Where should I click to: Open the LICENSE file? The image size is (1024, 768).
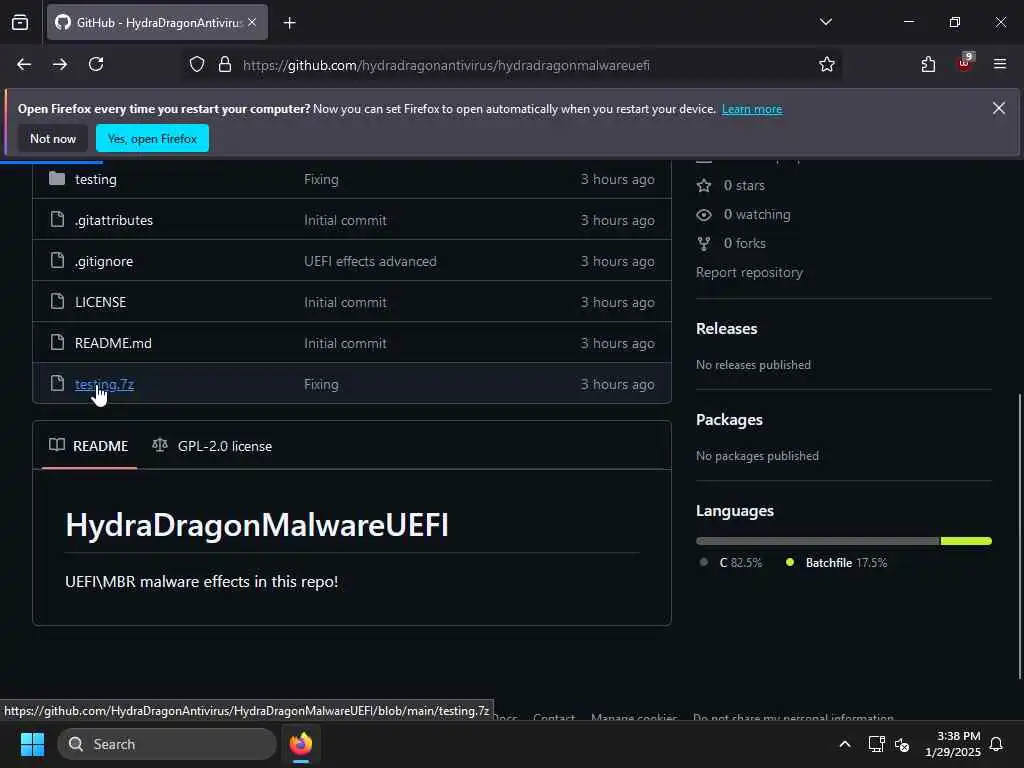[x=101, y=302]
